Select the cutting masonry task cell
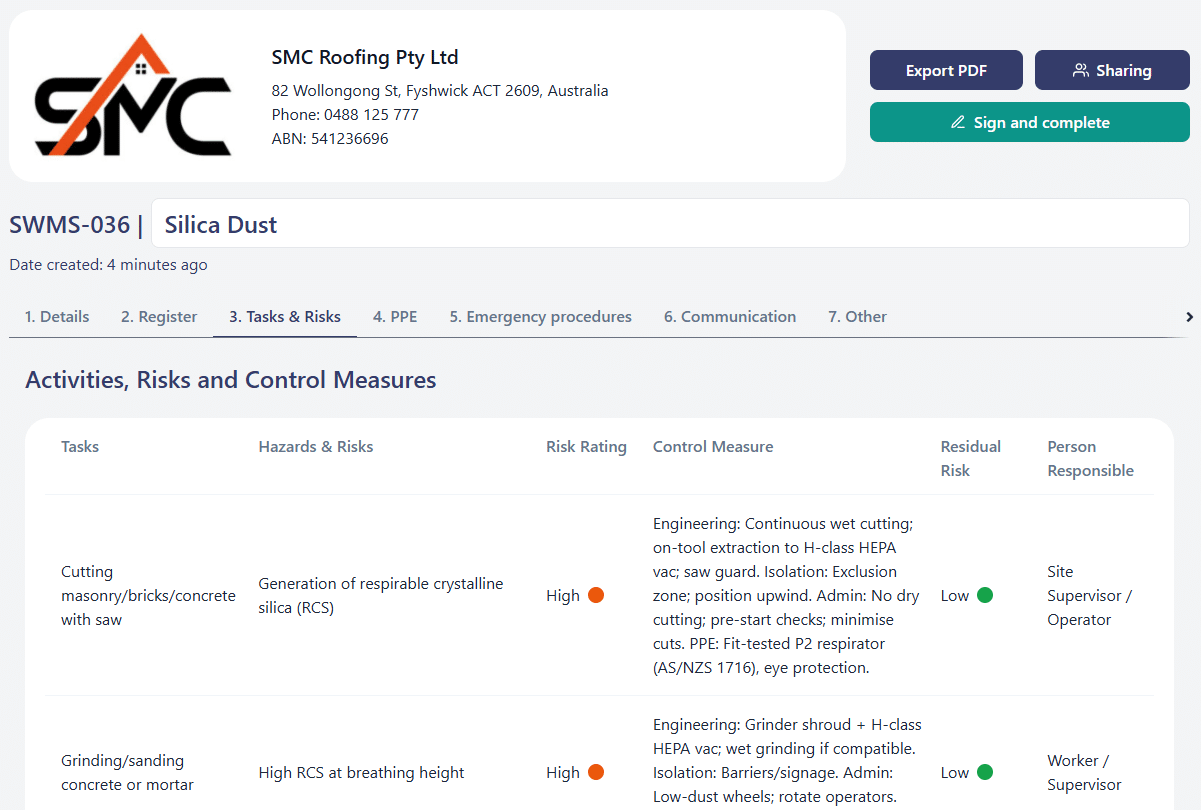Image resolution: width=1201 pixels, height=810 pixels. 148,595
